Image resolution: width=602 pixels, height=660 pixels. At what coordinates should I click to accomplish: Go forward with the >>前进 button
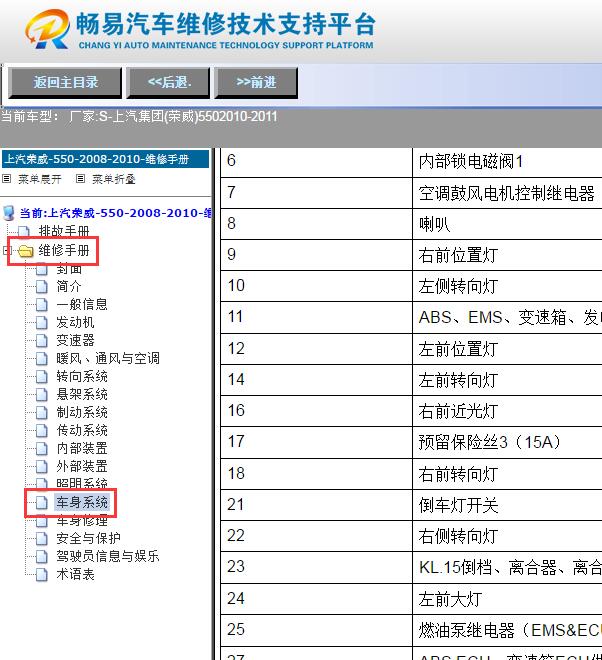point(256,82)
